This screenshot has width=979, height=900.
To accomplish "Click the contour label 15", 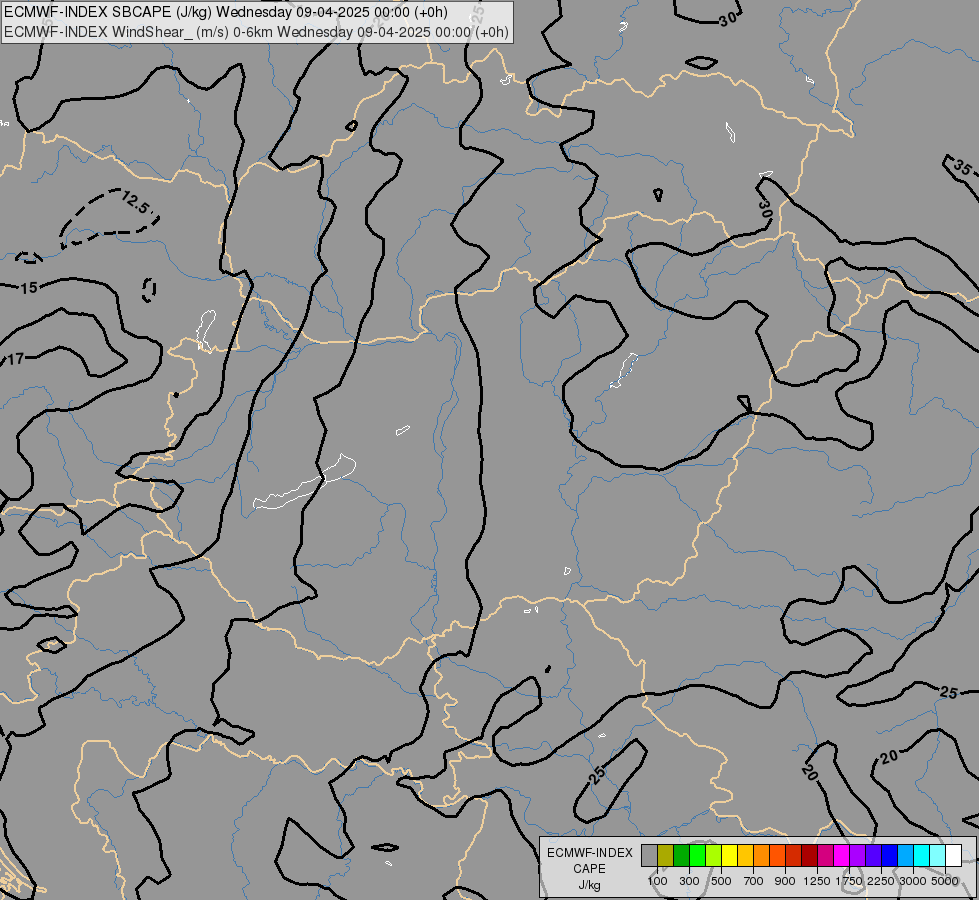I will click(x=29, y=288).
